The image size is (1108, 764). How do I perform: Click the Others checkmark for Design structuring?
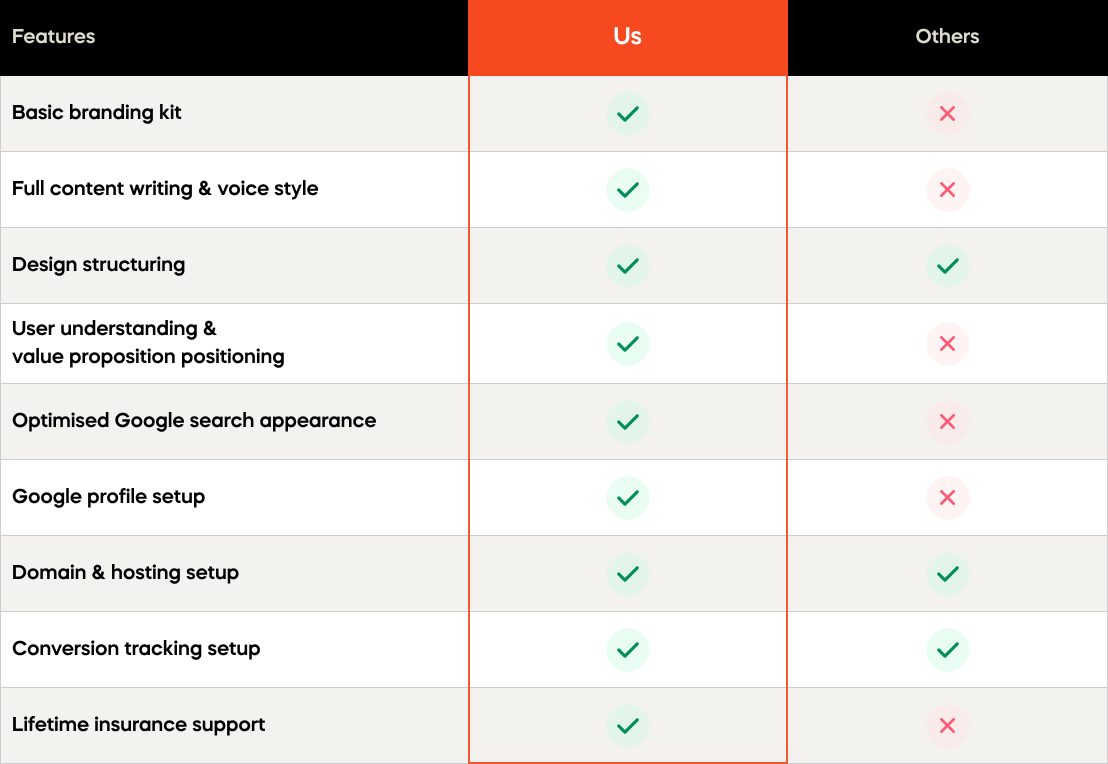[x=947, y=266]
